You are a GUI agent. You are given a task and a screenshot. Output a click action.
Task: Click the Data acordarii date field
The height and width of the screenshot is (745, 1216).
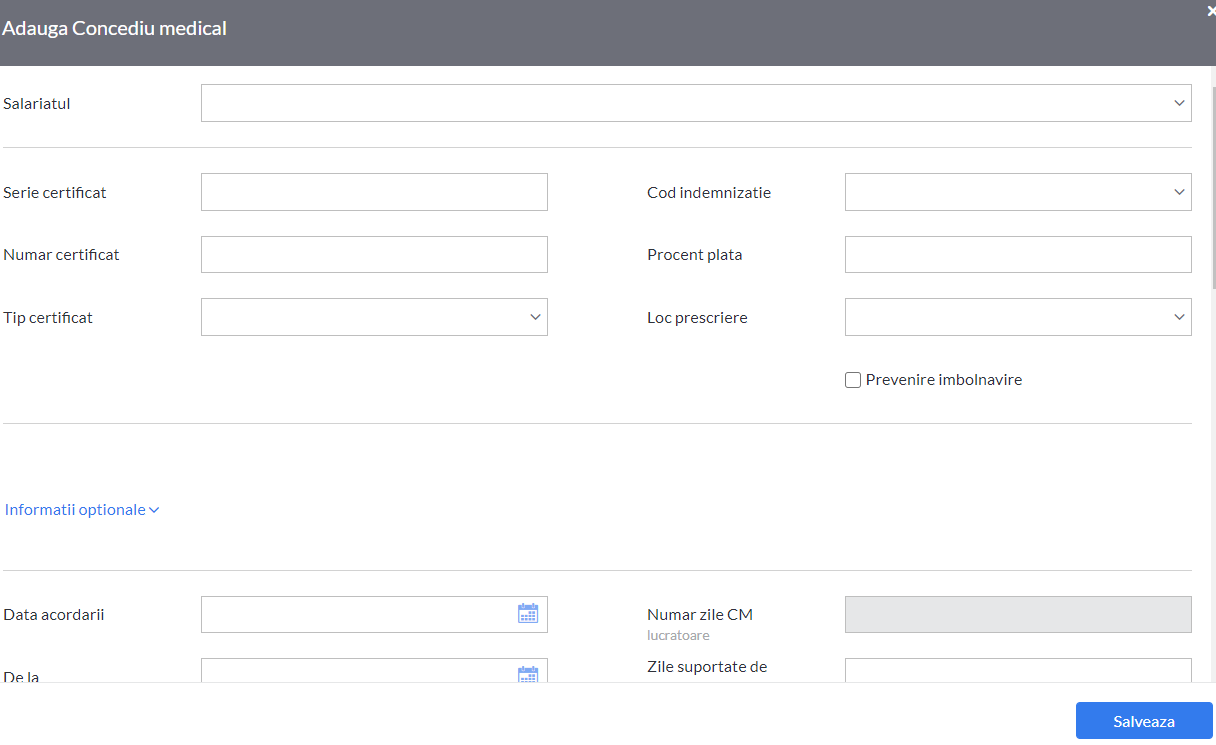pos(374,614)
